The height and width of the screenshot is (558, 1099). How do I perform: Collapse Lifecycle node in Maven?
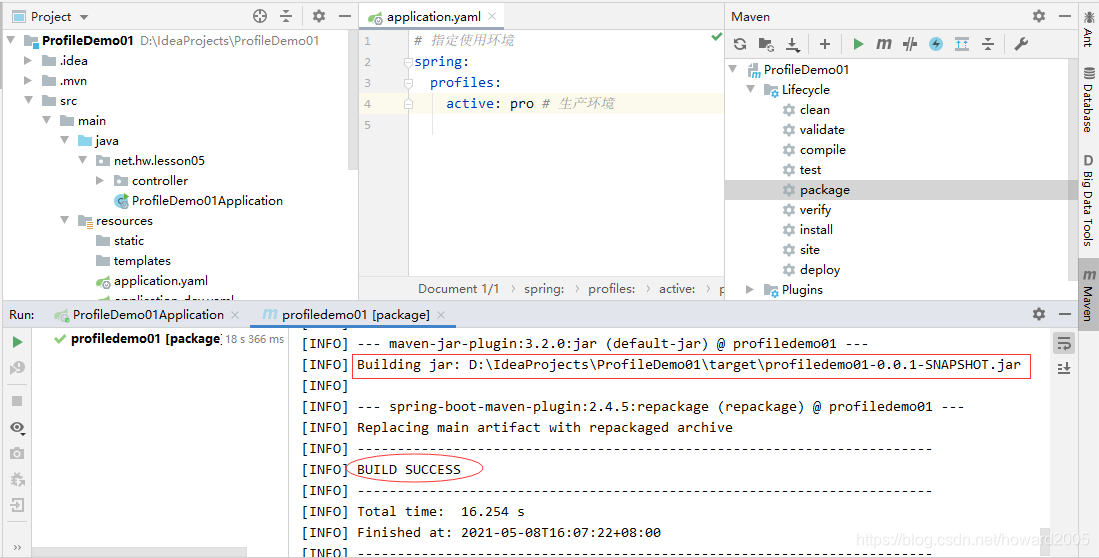751,89
